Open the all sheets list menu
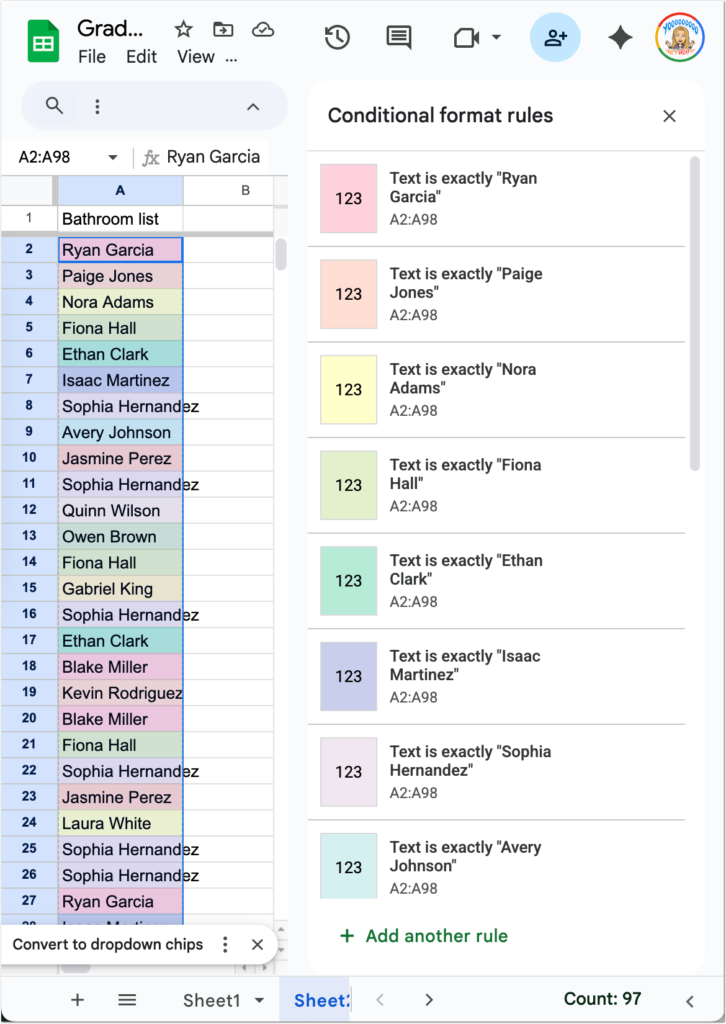Viewport: 726px width, 1024px height. 127,999
